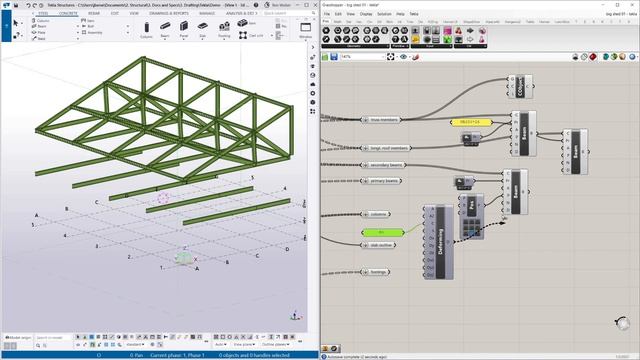The width and height of the screenshot is (640, 360).
Task: Click the slab outline parameter on Grasshopper canvas
Action: pos(378,245)
